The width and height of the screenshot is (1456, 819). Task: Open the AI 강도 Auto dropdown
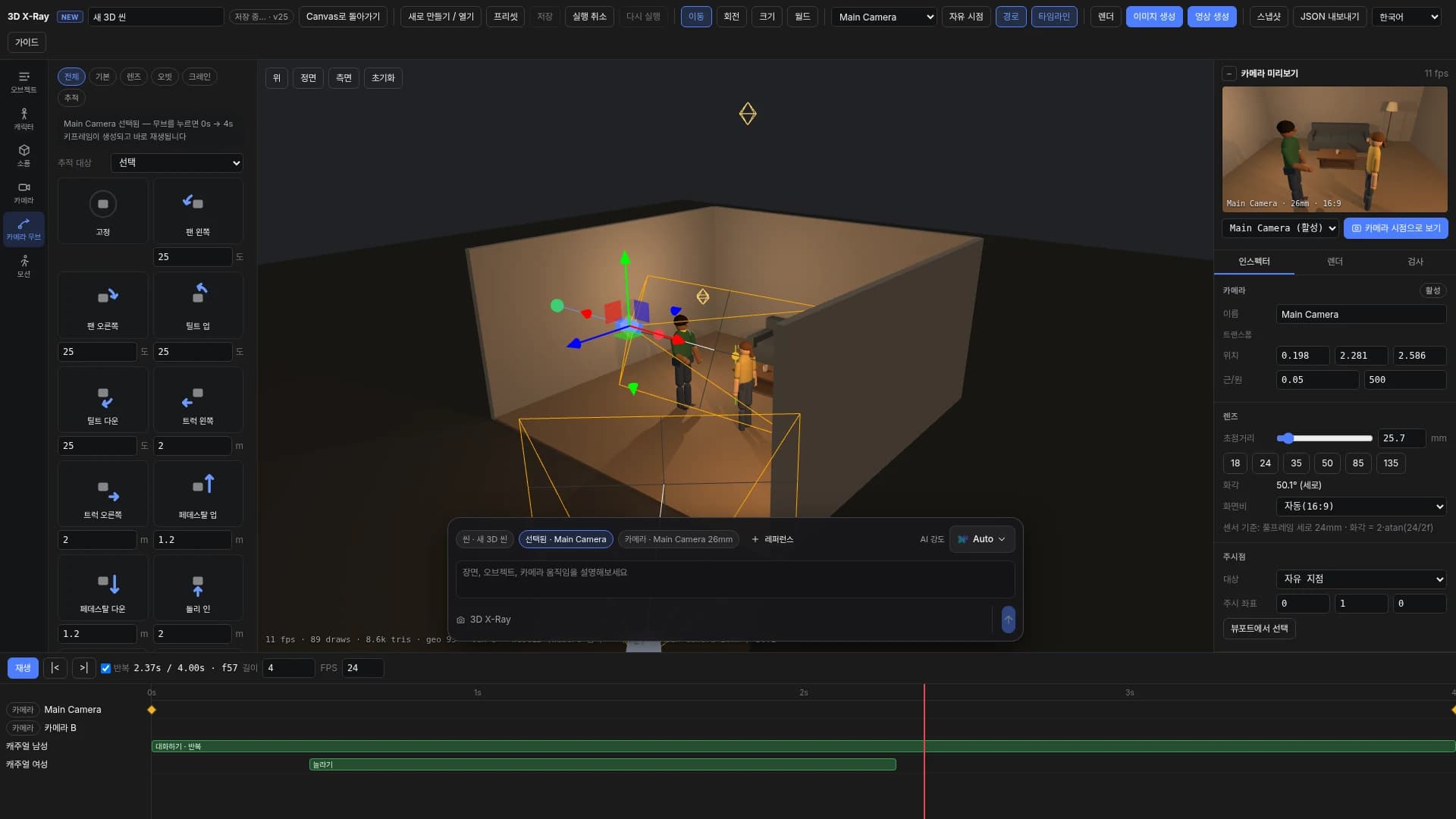[x=982, y=539]
